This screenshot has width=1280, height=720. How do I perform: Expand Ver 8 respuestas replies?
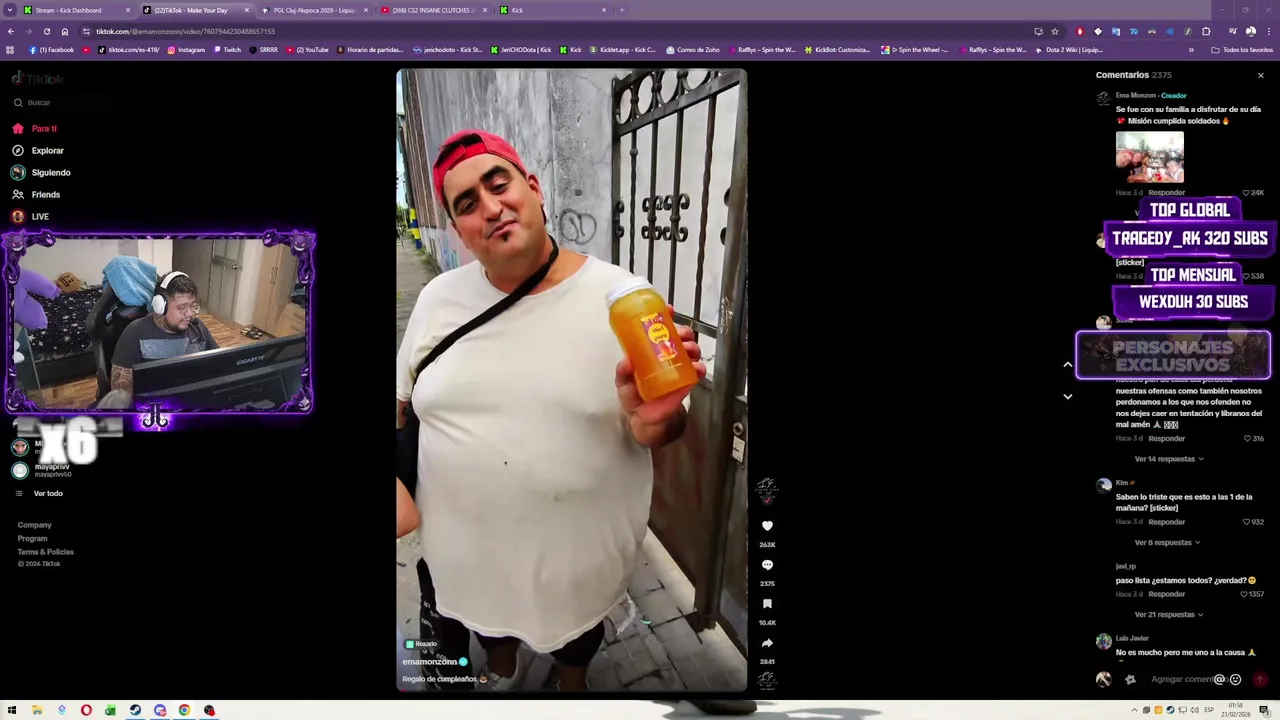point(1167,542)
